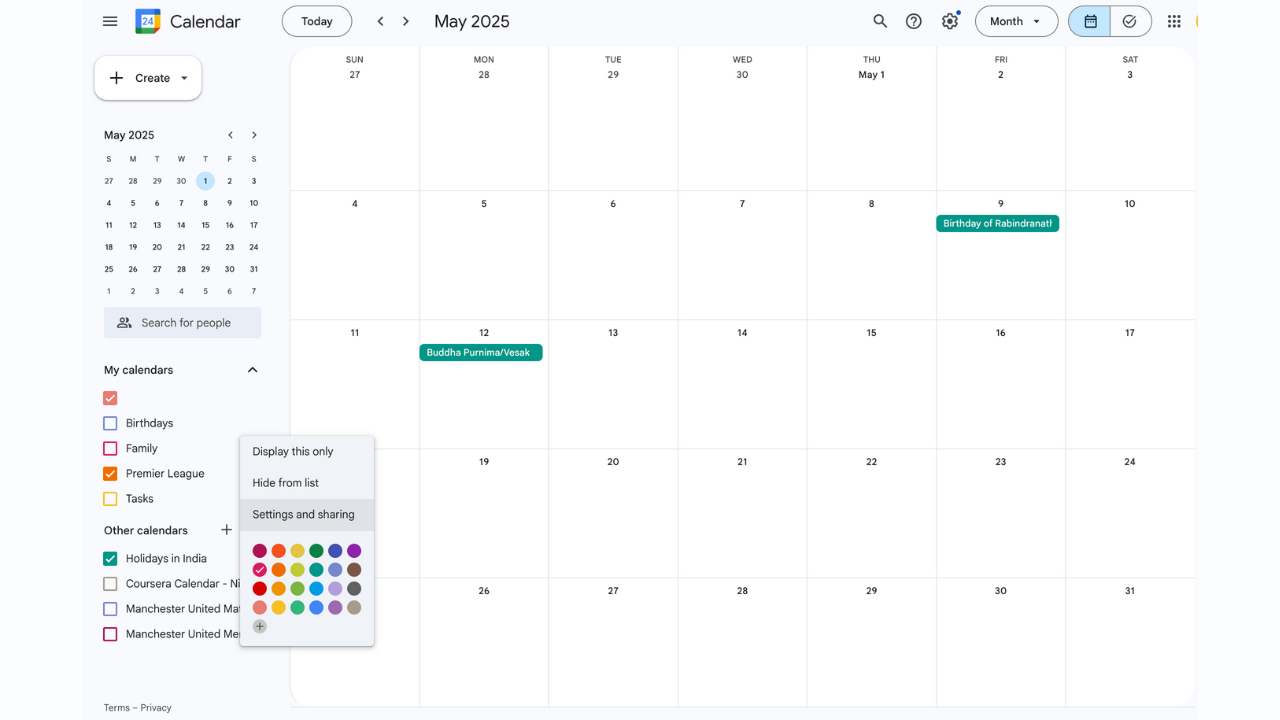
Task: Jump to Today
Action: click(x=317, y=21)
